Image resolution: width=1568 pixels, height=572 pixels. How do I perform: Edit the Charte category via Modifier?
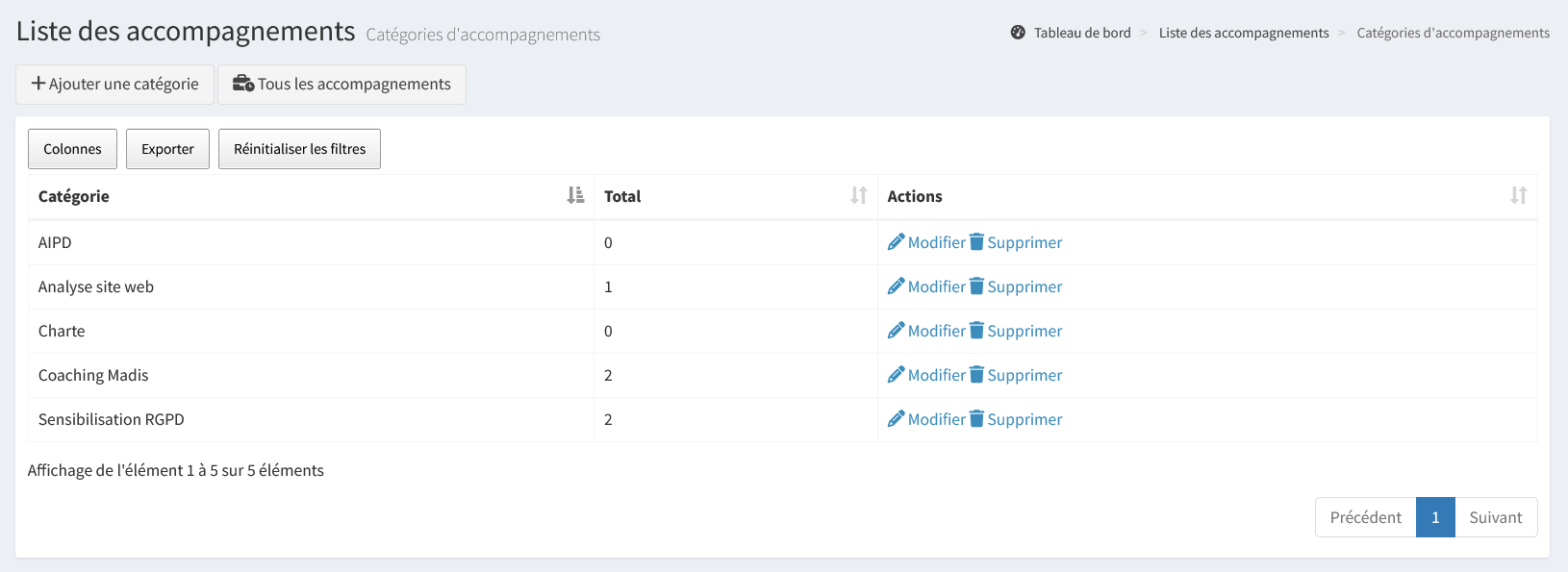pos(926,331)
